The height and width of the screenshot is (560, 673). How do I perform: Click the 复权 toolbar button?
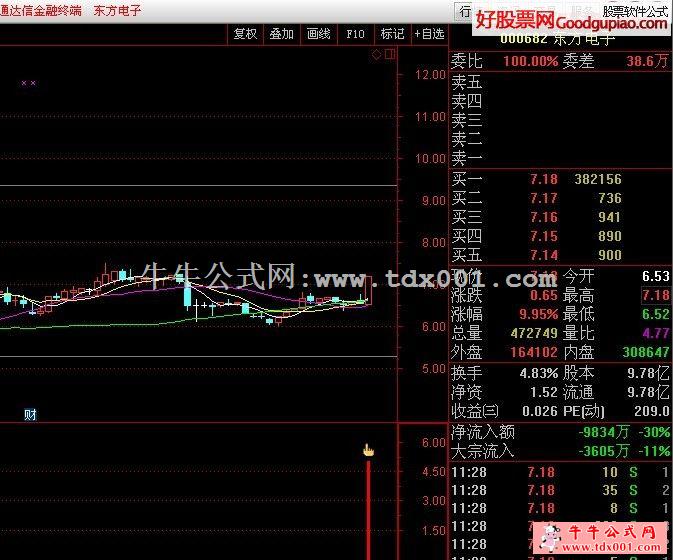(245, 34)
